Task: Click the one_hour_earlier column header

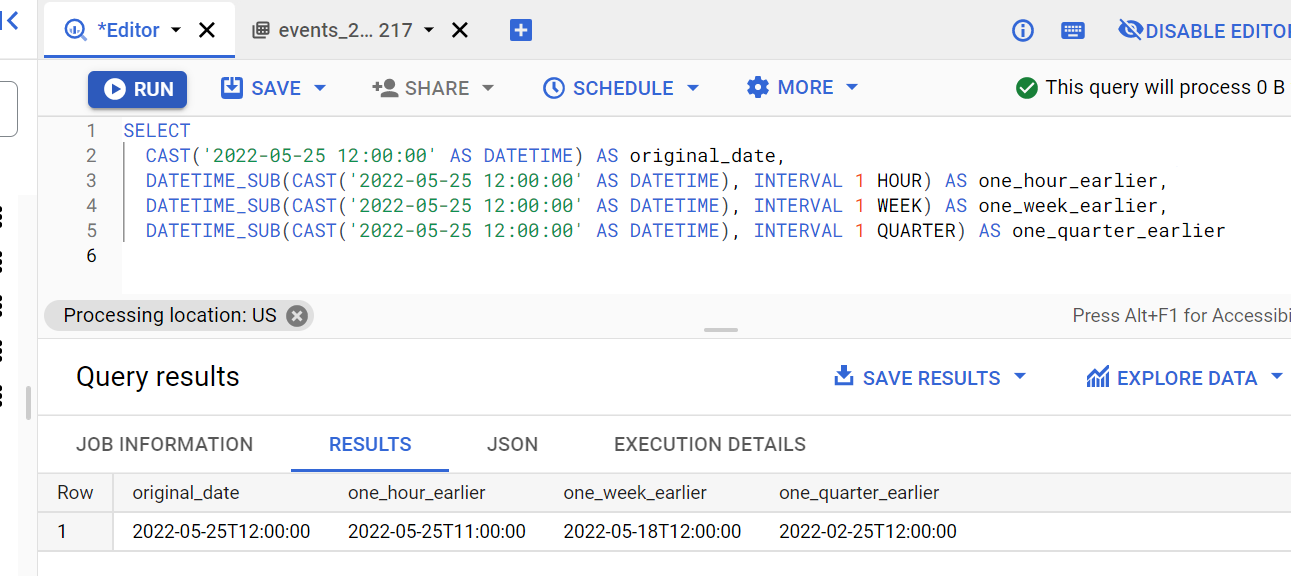Action: coord(417,492)
